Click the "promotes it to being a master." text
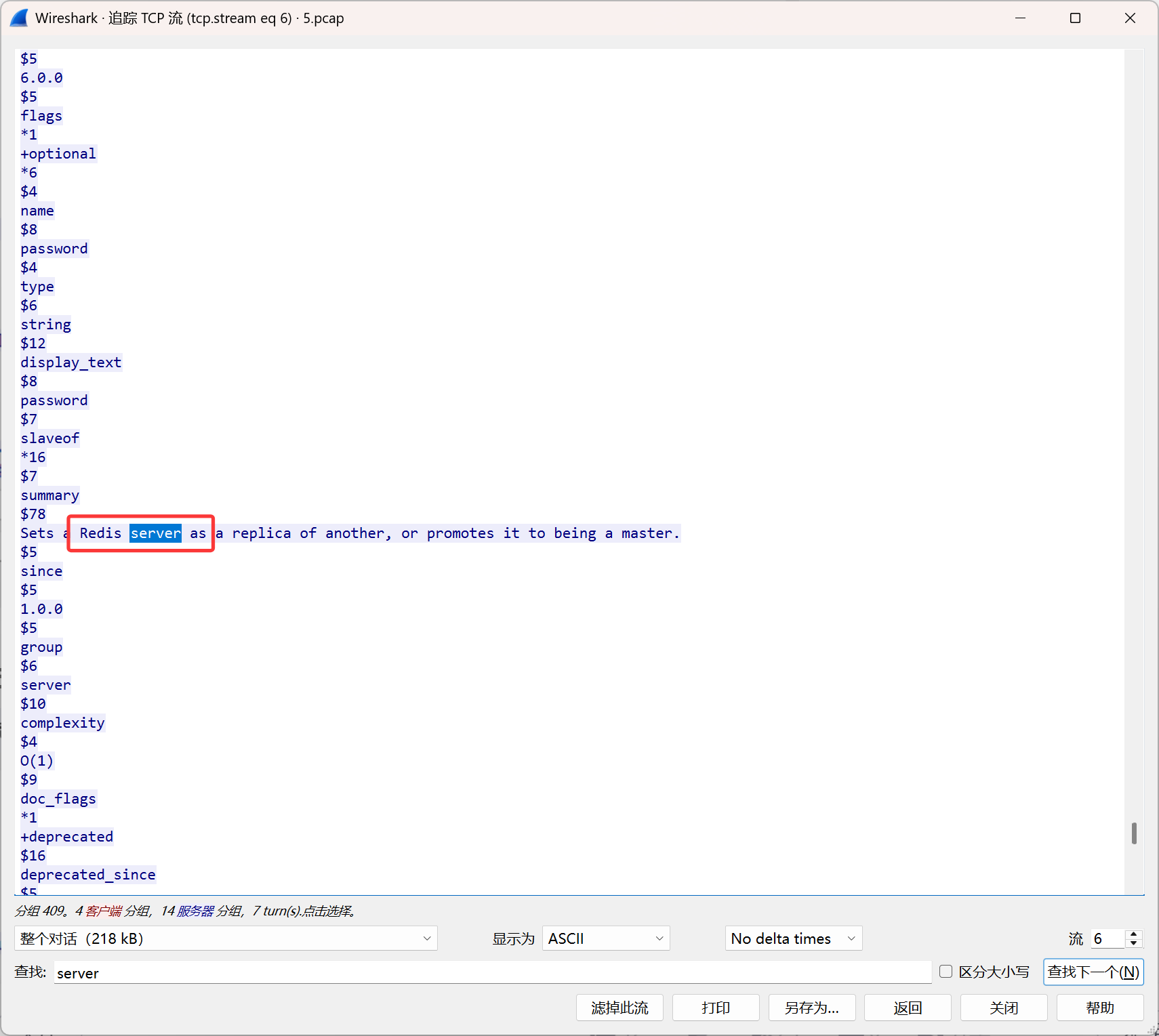Screen dimensions: 1159x1036 tap(553, 533)
